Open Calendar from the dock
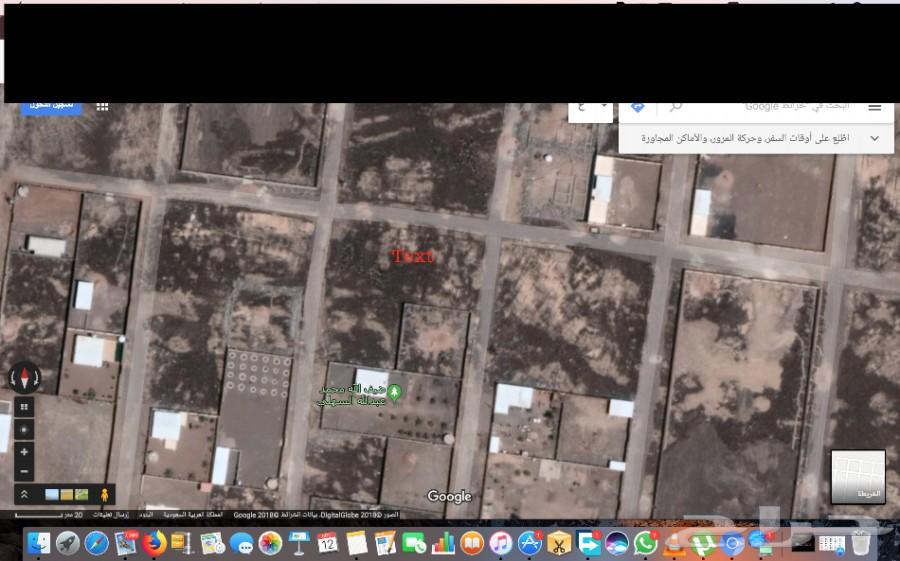 click(x=328, y=543)
